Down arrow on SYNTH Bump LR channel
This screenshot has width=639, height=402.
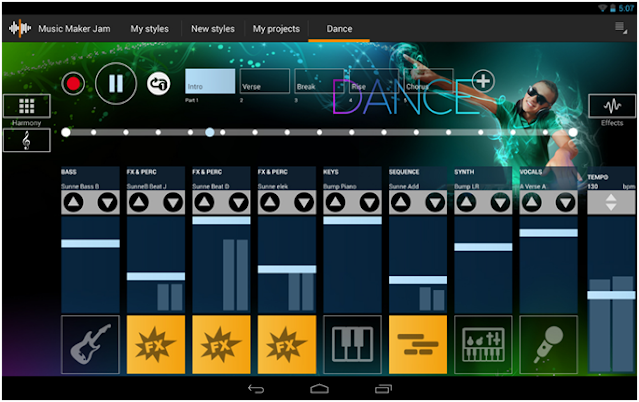click(501, 202)
